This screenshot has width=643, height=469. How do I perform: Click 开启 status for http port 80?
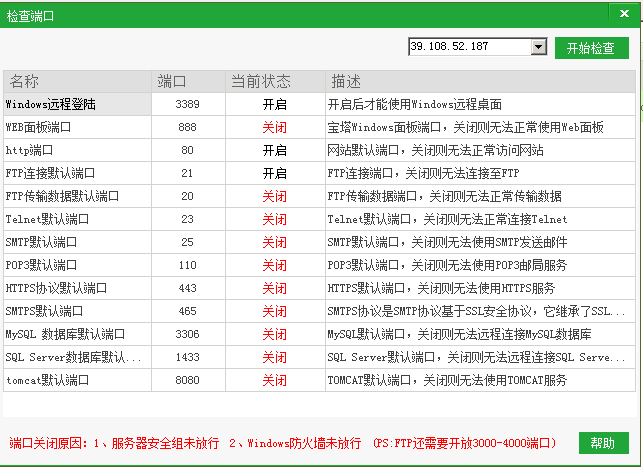pyautogui.click(x=275, y=150)
